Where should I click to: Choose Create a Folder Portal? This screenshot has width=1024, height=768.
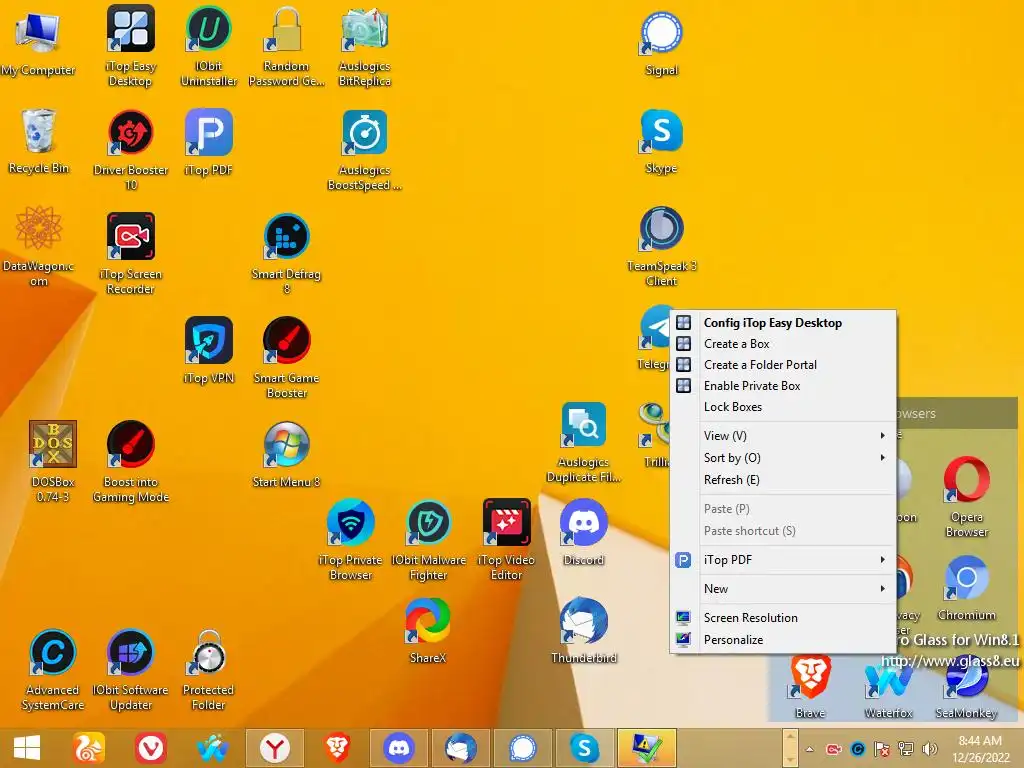tap(783, 364)
